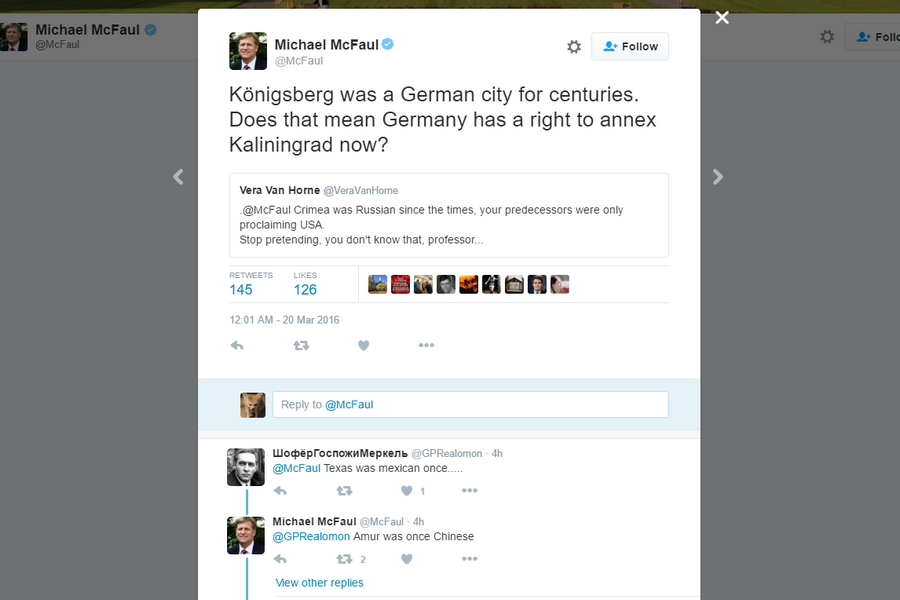View the 145 retweets count
The height and width of the screenshot is (600, 900).
(241, 289)
